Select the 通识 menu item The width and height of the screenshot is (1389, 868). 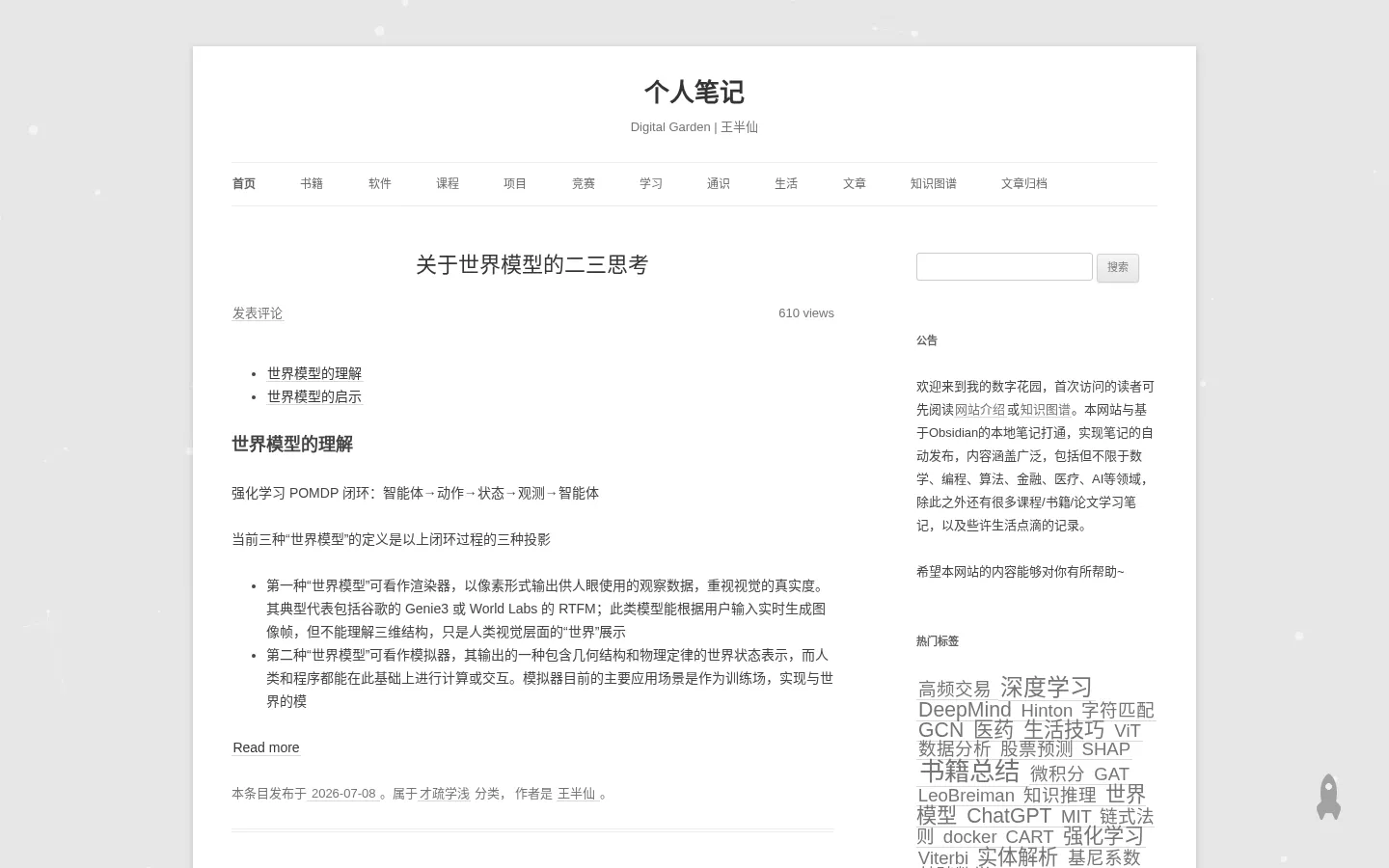pyautogui.click(x=719, y=183)
